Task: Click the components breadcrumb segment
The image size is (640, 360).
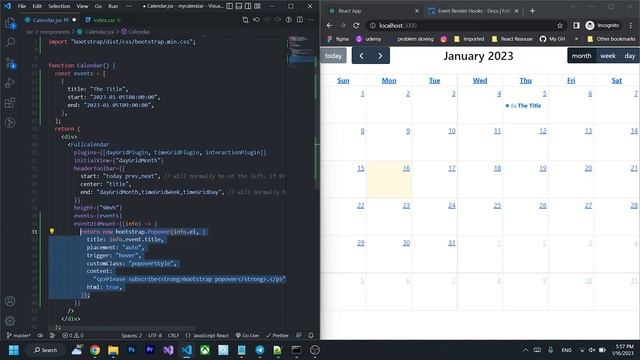Action: tap(55, 31)
